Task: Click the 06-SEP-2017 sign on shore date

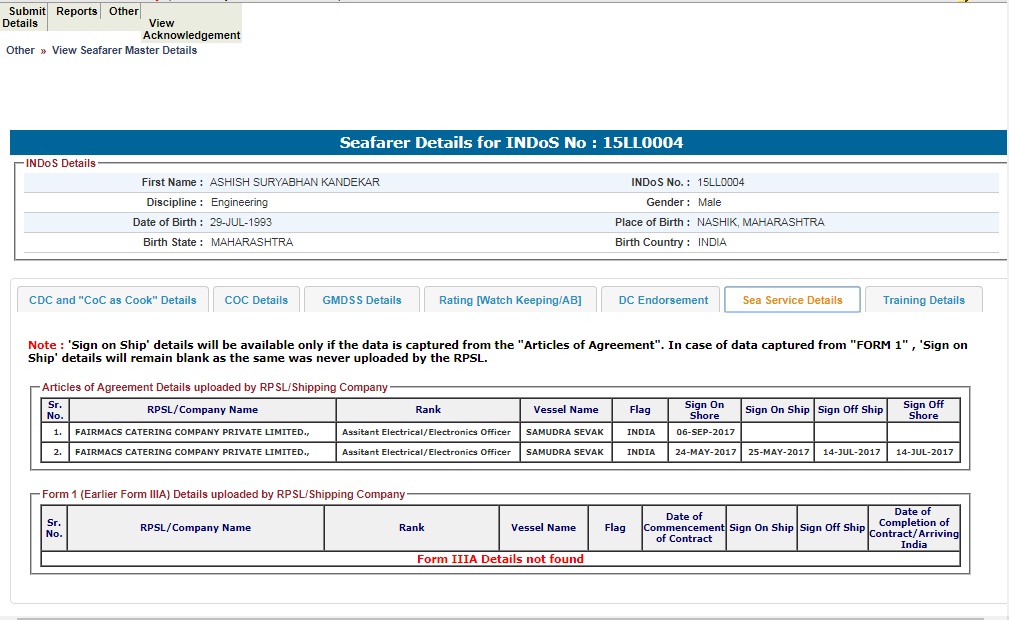Action: pyautogui.click(x=705, y=432)
